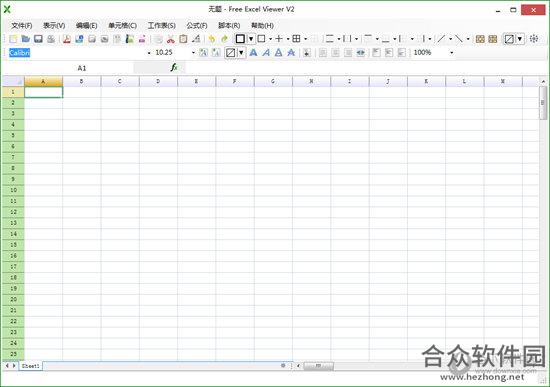Image resolution: width=550 pixels, height=387 pixels.
Task: Click the row 20 header
Action: (13, 299)
